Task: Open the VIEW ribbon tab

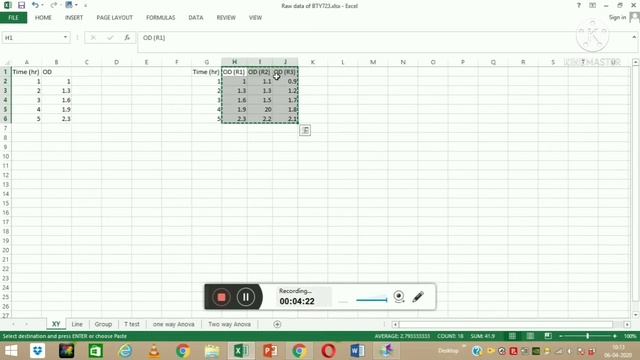Action: click(x=256, y=18)
